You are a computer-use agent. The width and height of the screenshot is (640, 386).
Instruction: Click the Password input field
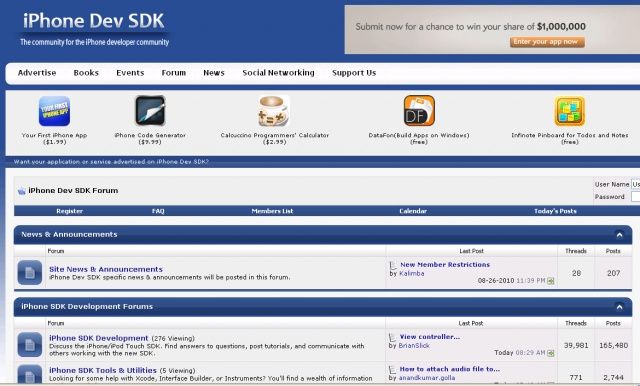(636, 197)
